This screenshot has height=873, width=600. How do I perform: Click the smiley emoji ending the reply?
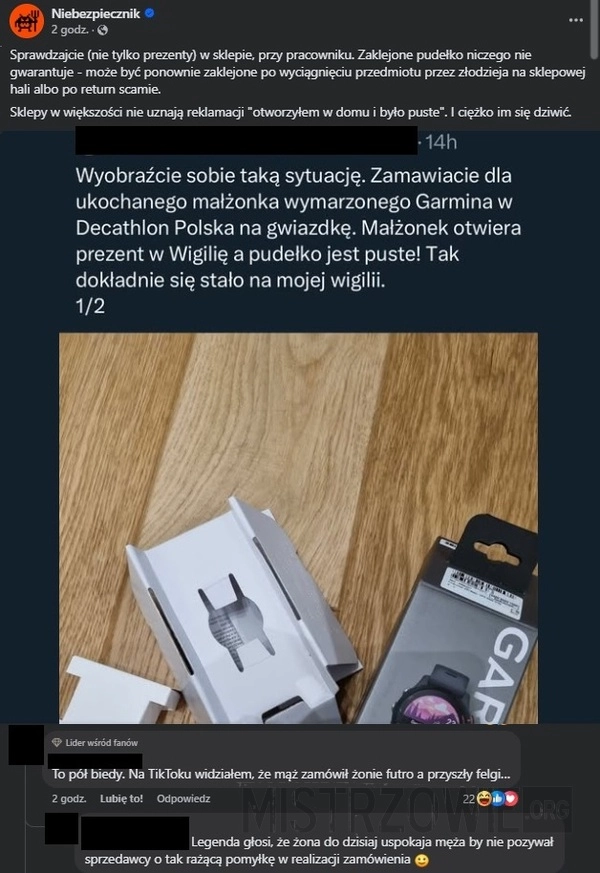coord(422,860)
